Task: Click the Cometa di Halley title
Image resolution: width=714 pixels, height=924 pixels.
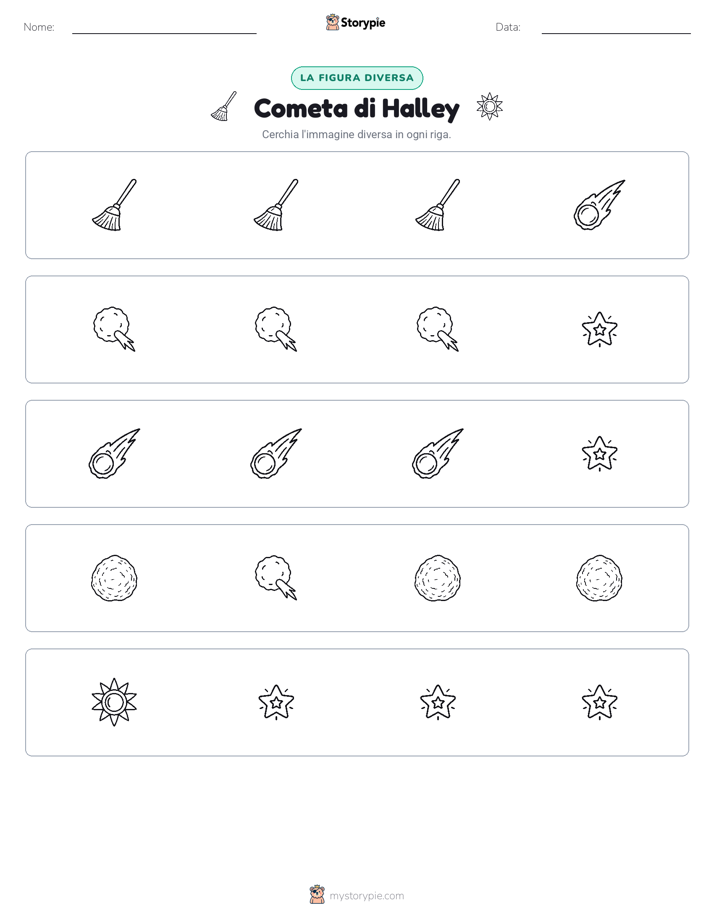Action: pyautogui.click(x=357, y=108)
